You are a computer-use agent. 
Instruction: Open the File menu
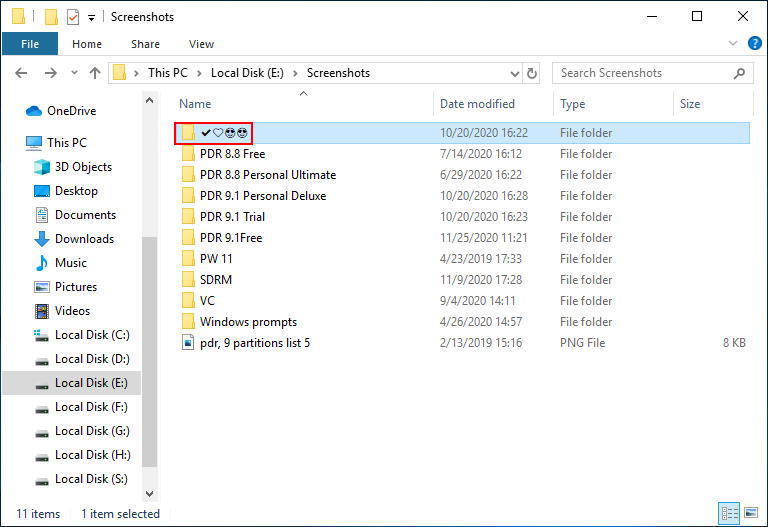point(30,44)
